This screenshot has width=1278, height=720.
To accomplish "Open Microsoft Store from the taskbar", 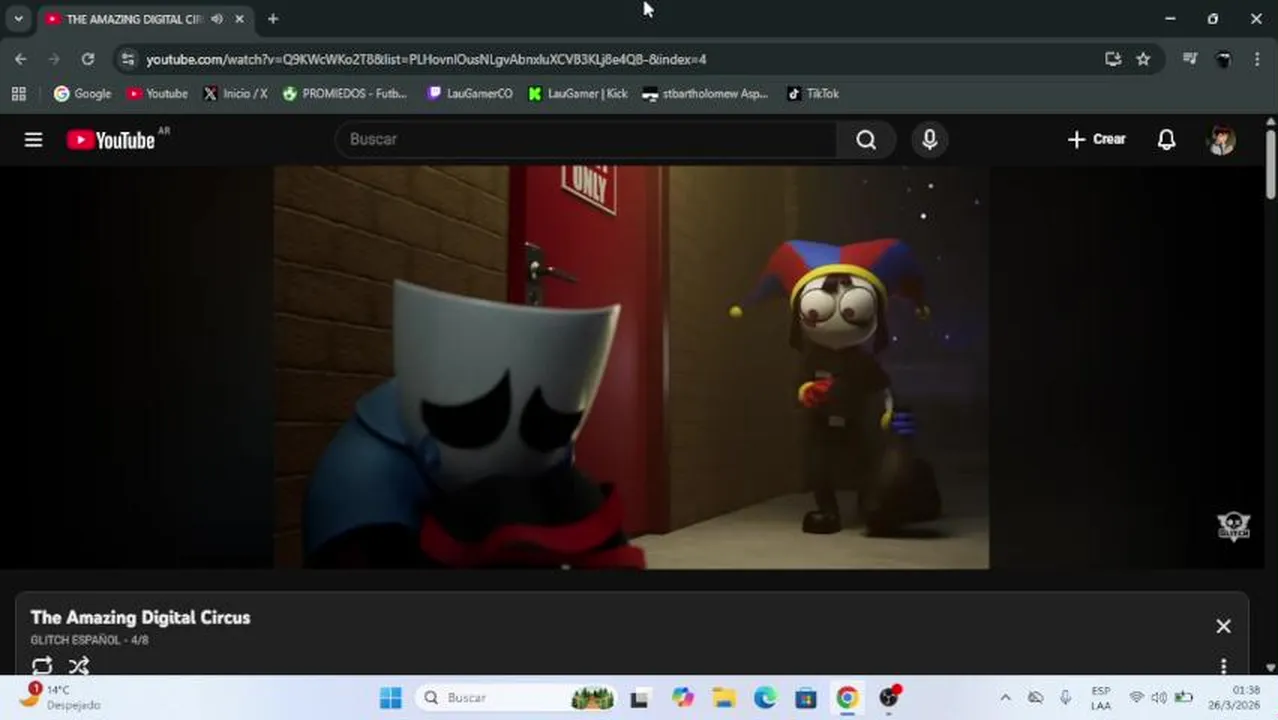I will [x=806, y=697].
